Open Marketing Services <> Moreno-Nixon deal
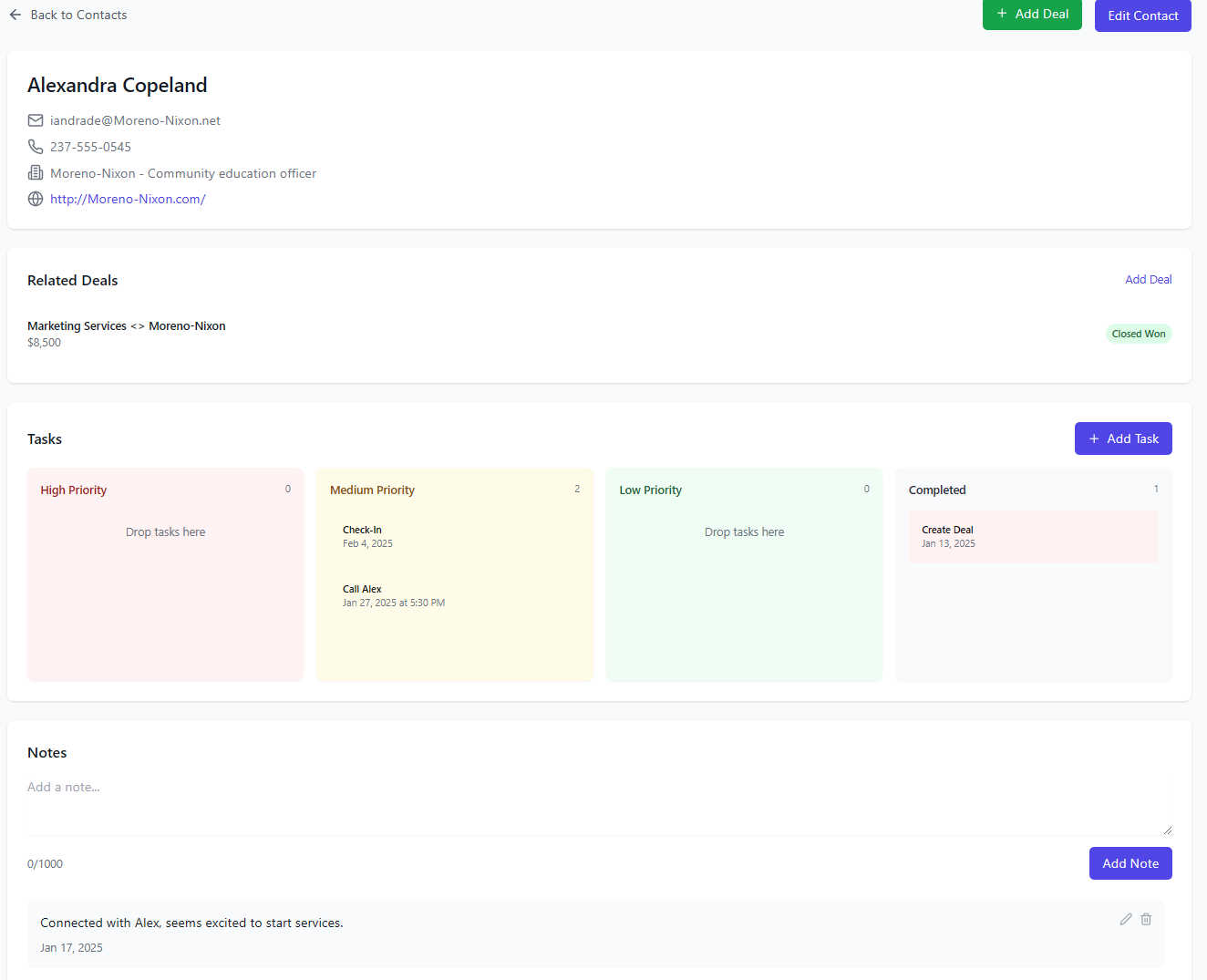 [x=127, y=325]
